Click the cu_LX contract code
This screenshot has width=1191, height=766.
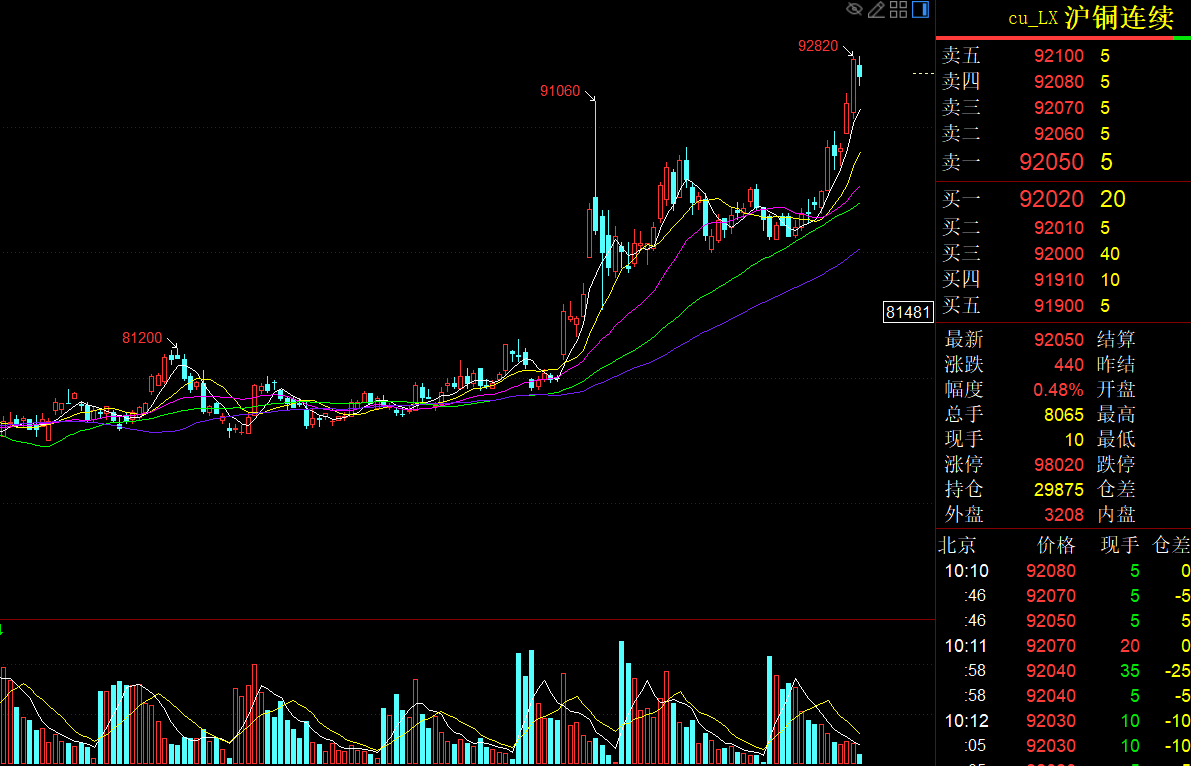click(x=1032, y=18)
